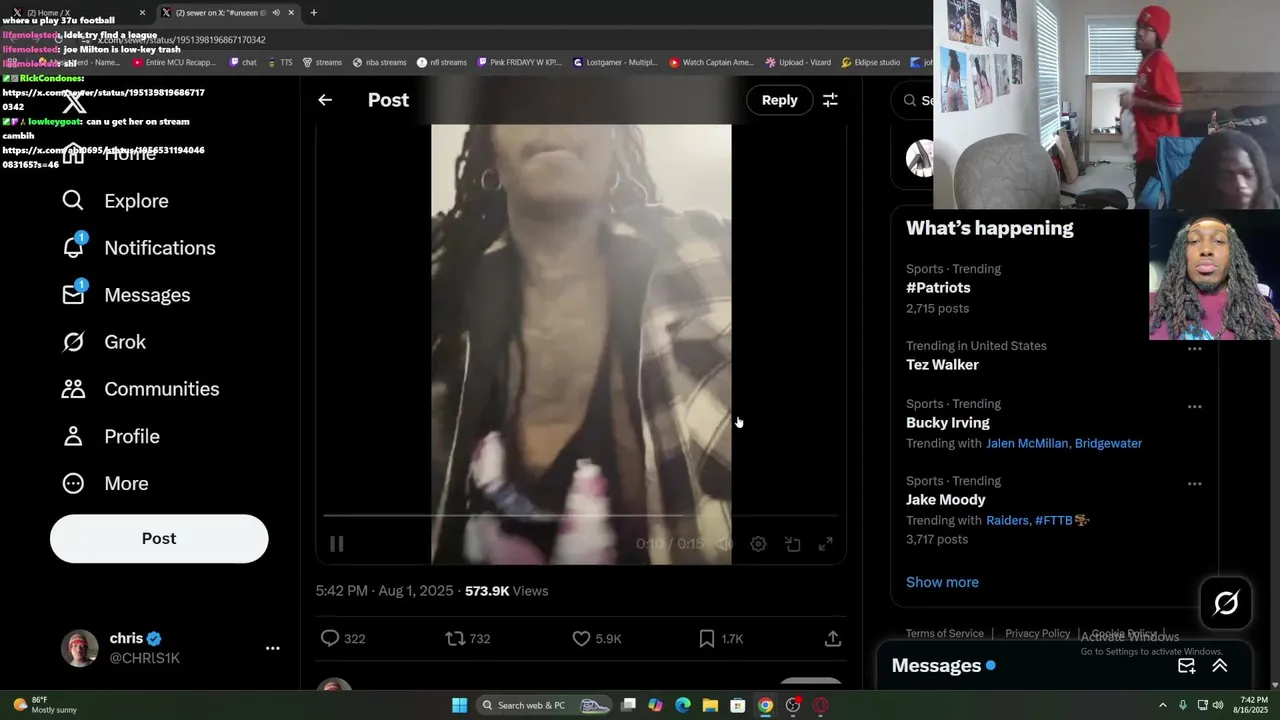Viewport: 1280px width, 720px height.
Task: Open Explore from the sidebar
Action: tap(136, 201)
